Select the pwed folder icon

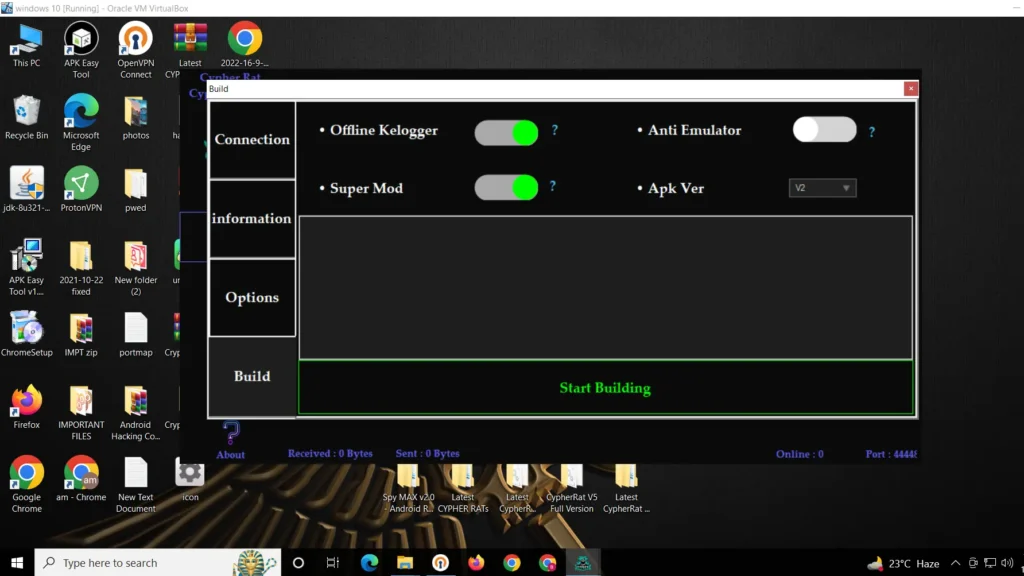pos(136,189)
